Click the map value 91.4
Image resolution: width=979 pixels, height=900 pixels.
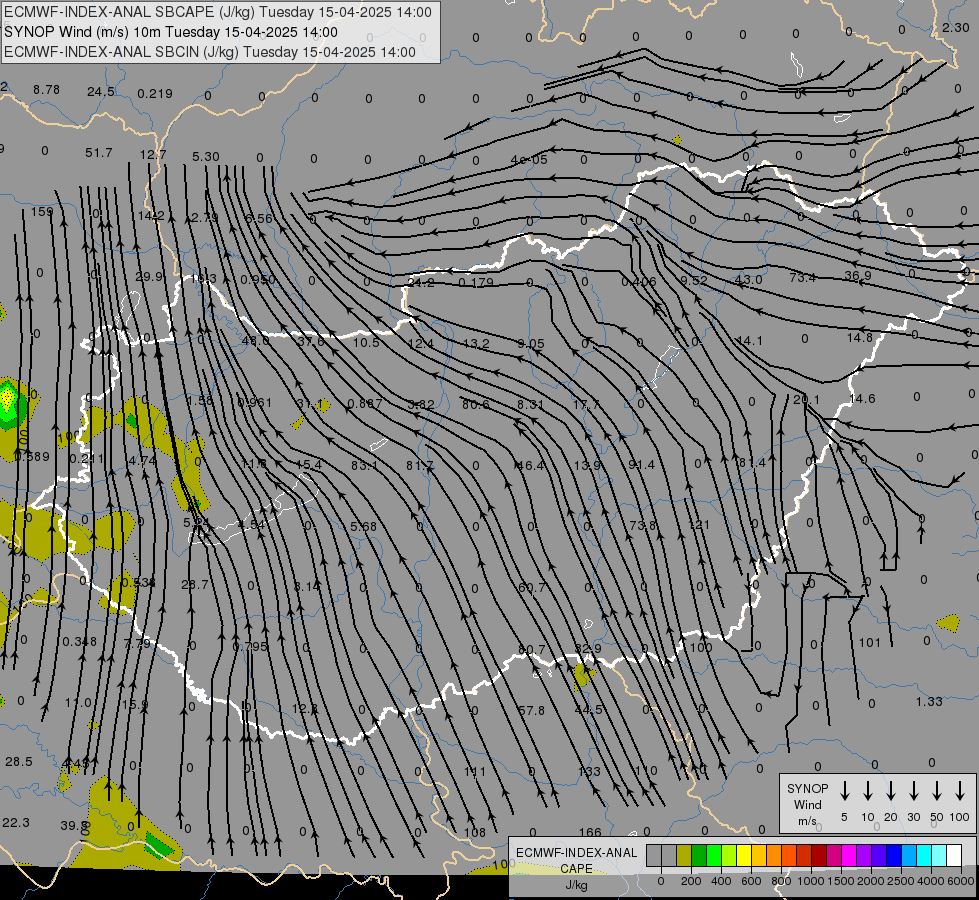[x=641, y=465]
